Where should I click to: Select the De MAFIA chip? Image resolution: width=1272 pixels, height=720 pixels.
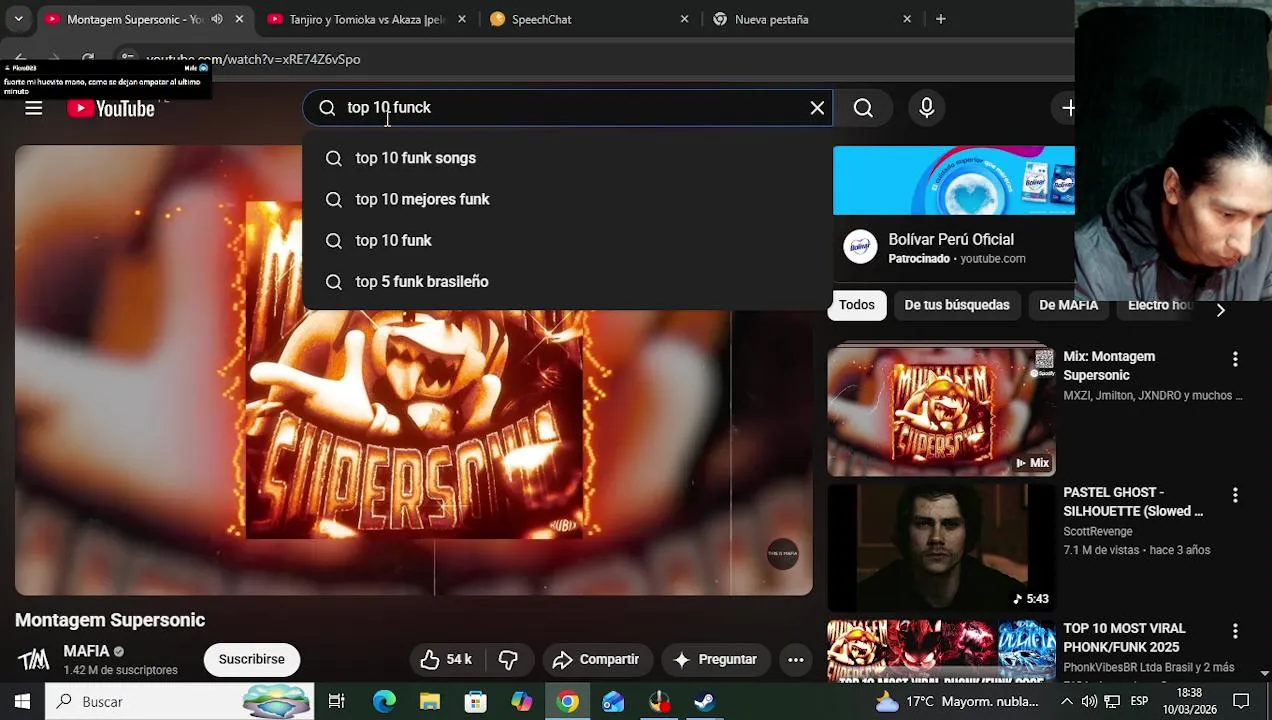point(1068,305)
